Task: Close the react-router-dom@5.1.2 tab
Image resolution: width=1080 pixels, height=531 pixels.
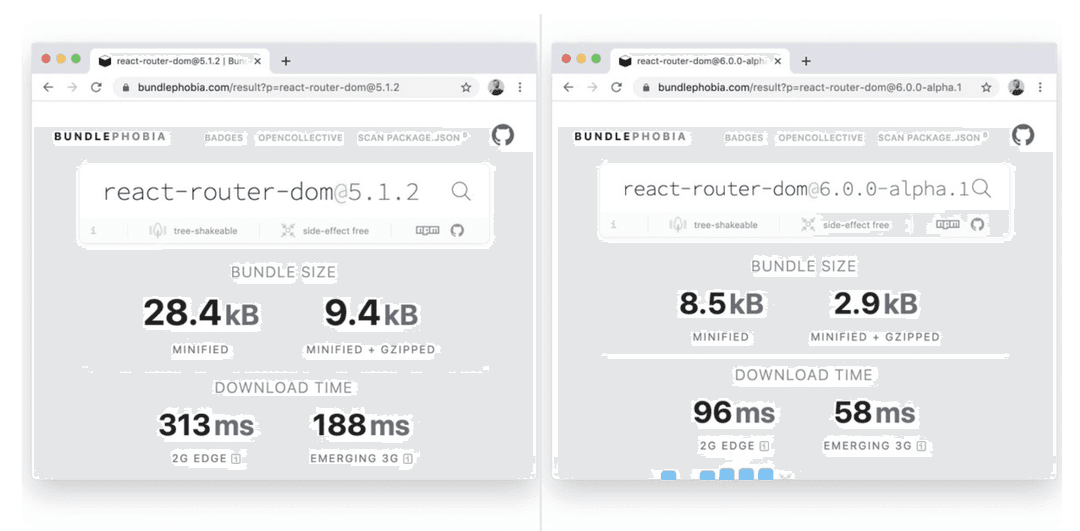Action: [258, 61]
